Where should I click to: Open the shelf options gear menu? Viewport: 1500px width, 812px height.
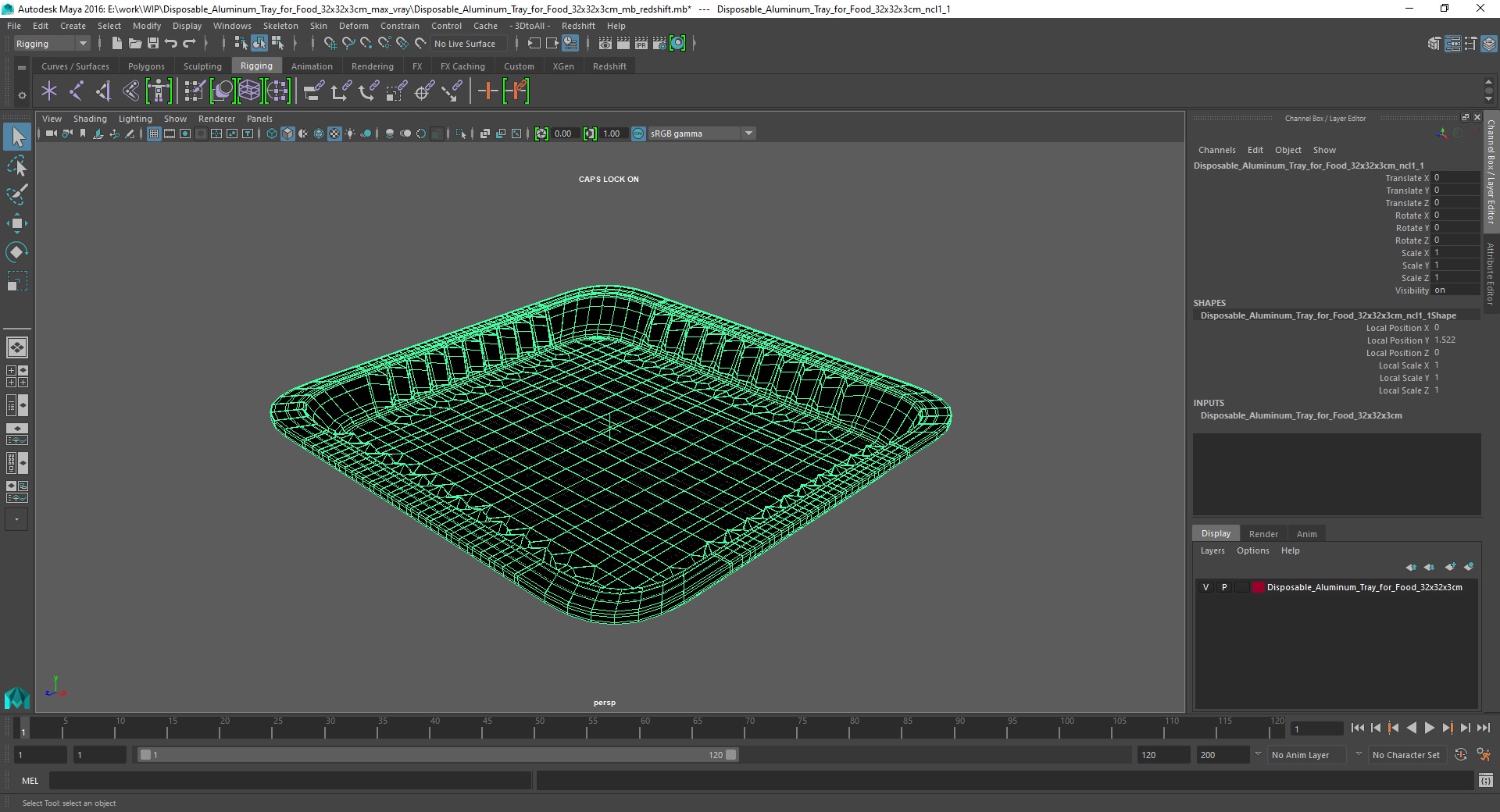(x=22, y=95)
